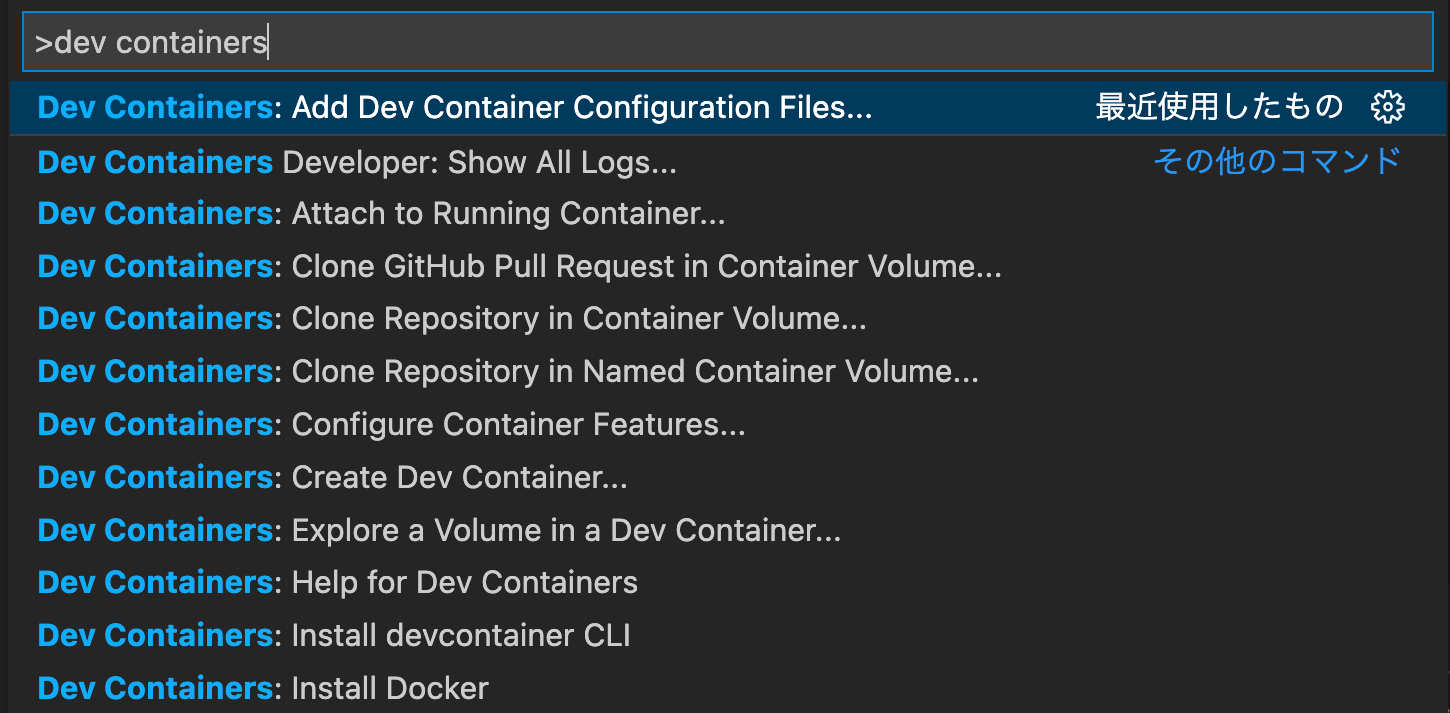The width and height of the screenshot is (1450, 713).
Task: Click the Dev Containers prefix on Install Docker row
Action: click(154, 688)
